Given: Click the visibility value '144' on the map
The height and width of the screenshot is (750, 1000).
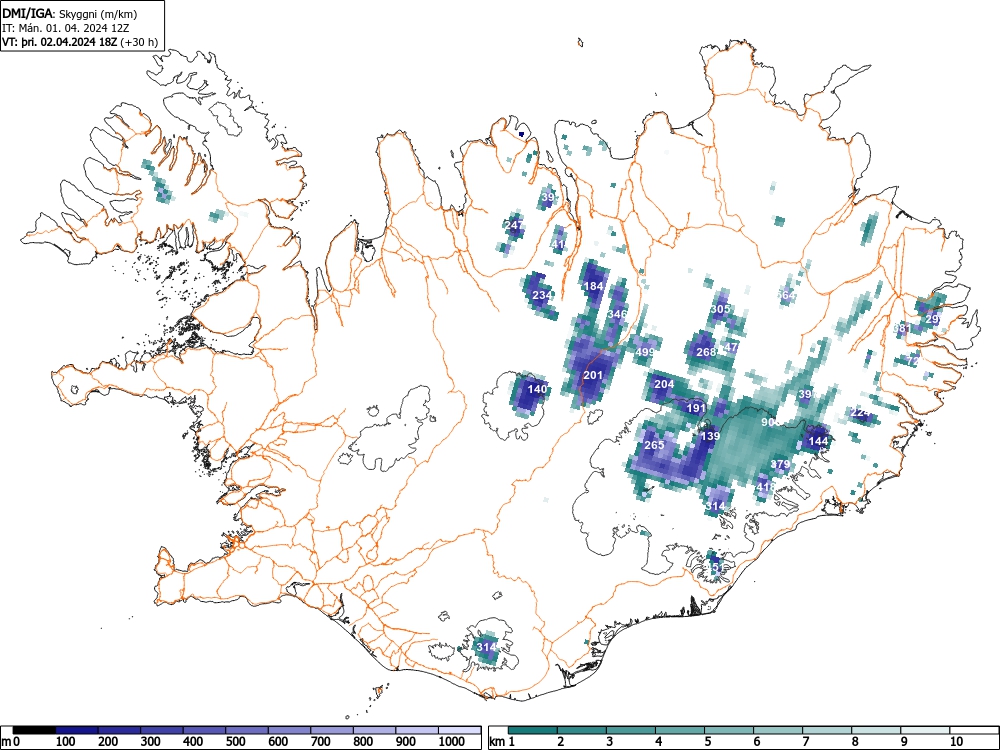Looking at the screenshot, I should [818, 441].
